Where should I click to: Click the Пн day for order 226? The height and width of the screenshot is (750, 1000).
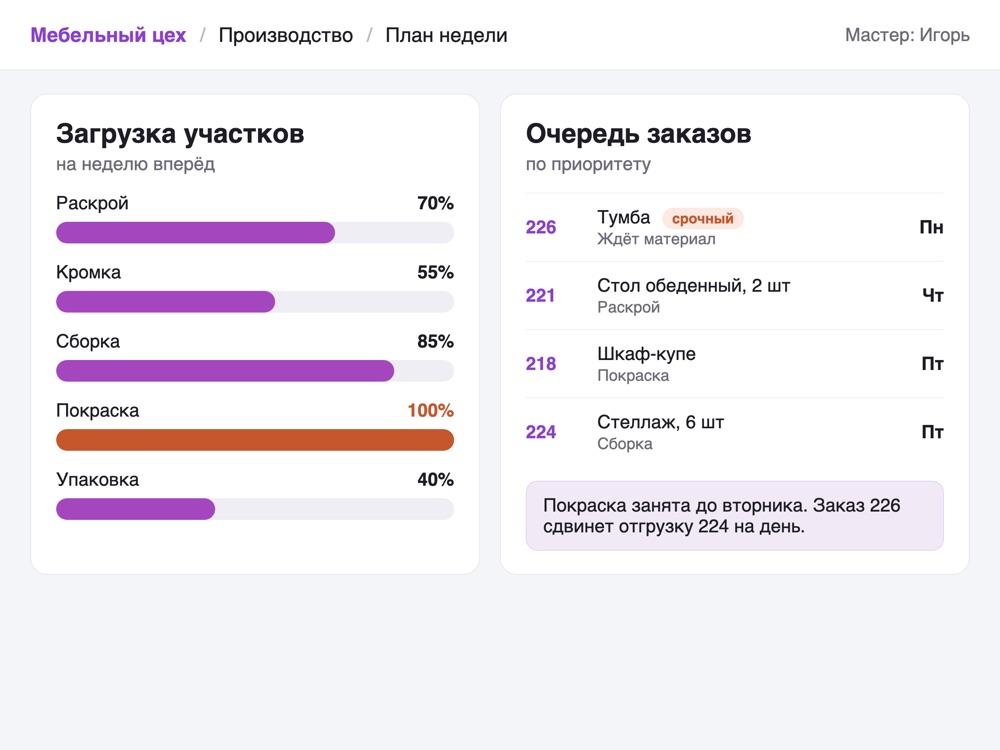click(932, 228)
